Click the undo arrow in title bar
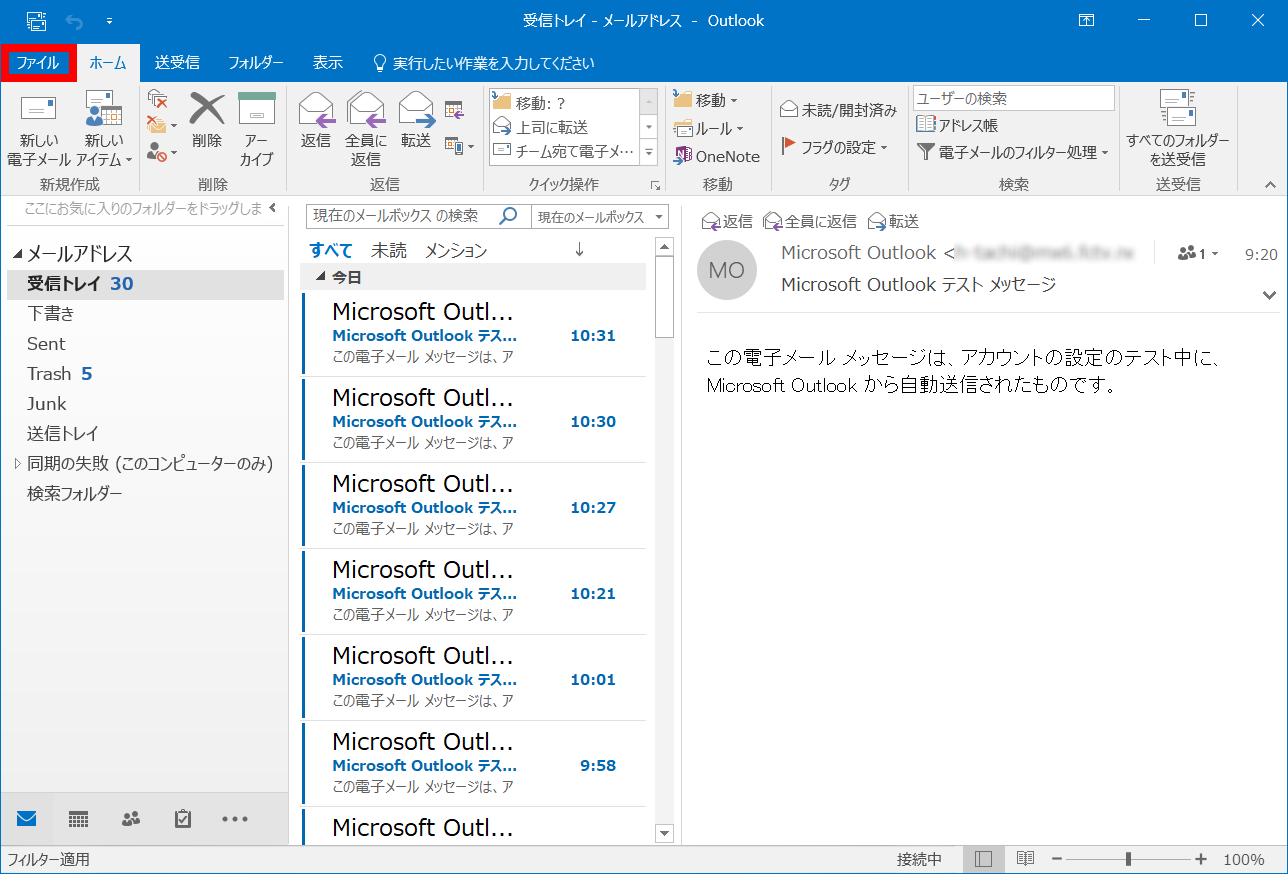 (75, 20)
